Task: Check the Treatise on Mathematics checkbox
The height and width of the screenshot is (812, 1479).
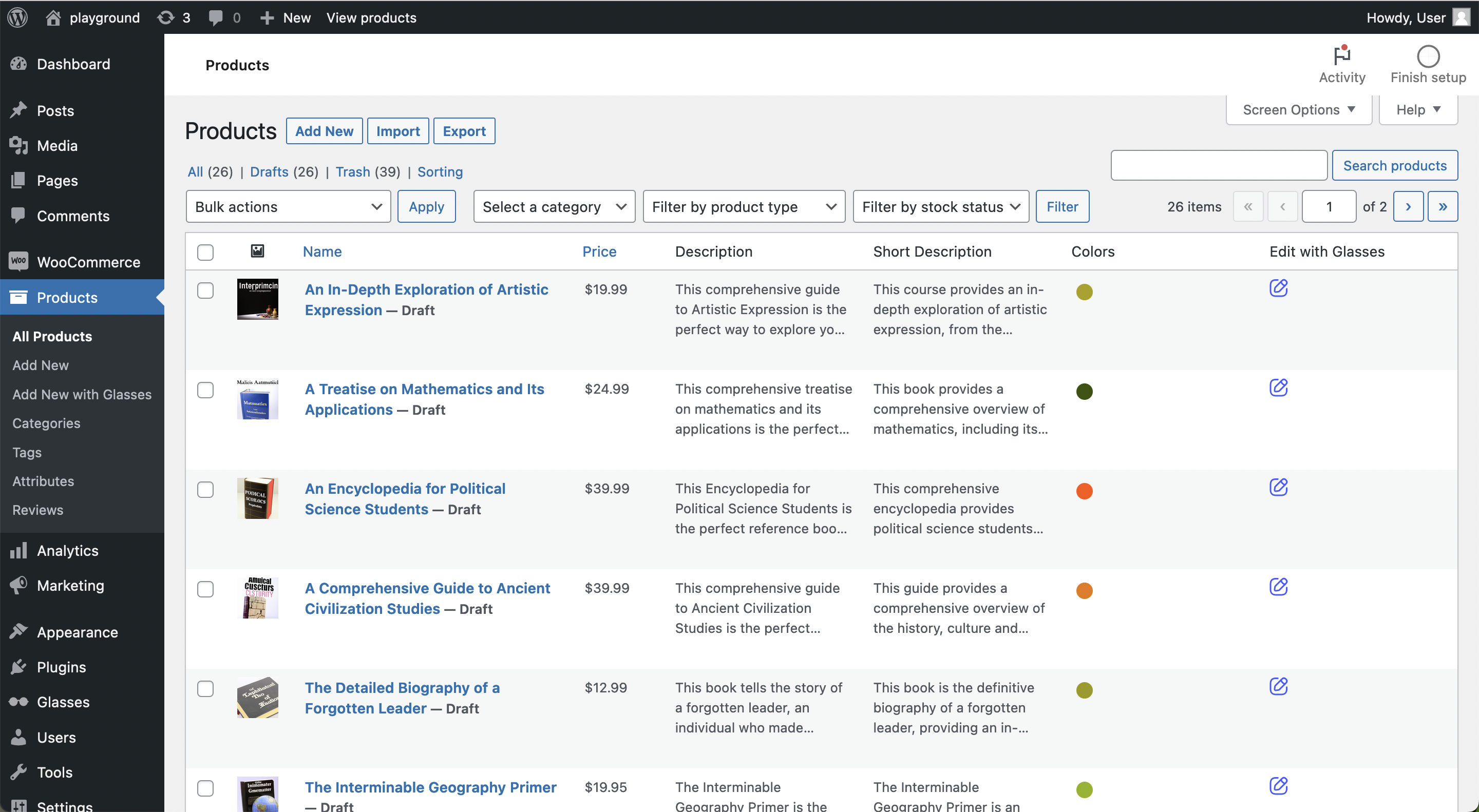Action: pyautogui.click(x=205, y=390)
